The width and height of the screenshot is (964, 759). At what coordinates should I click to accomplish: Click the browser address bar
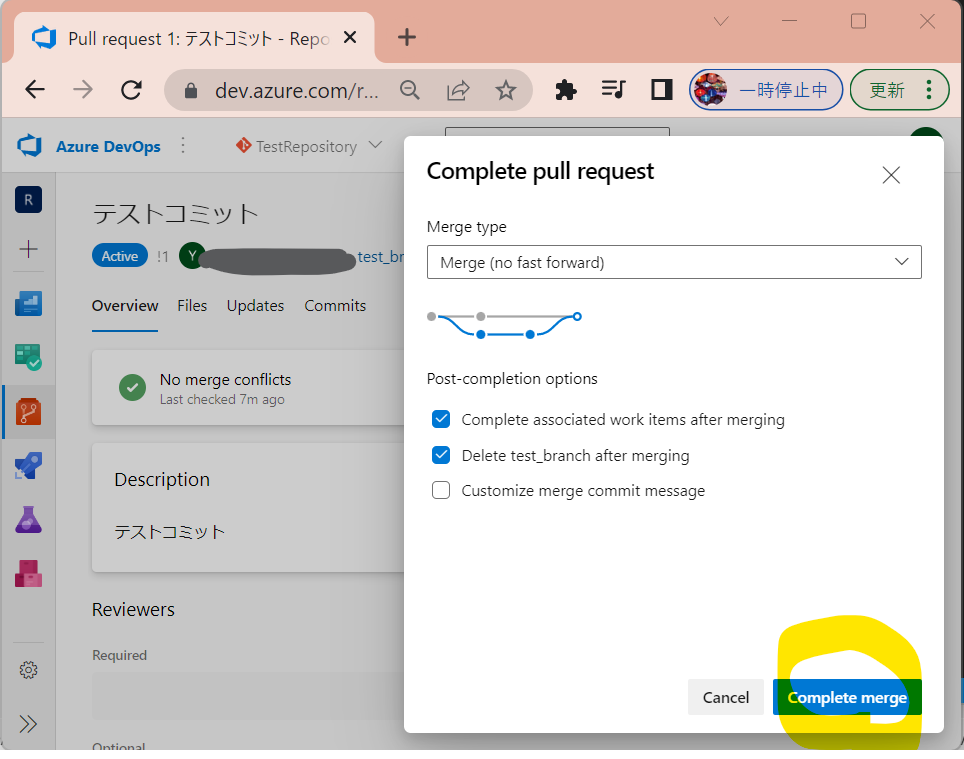[290, 89]
